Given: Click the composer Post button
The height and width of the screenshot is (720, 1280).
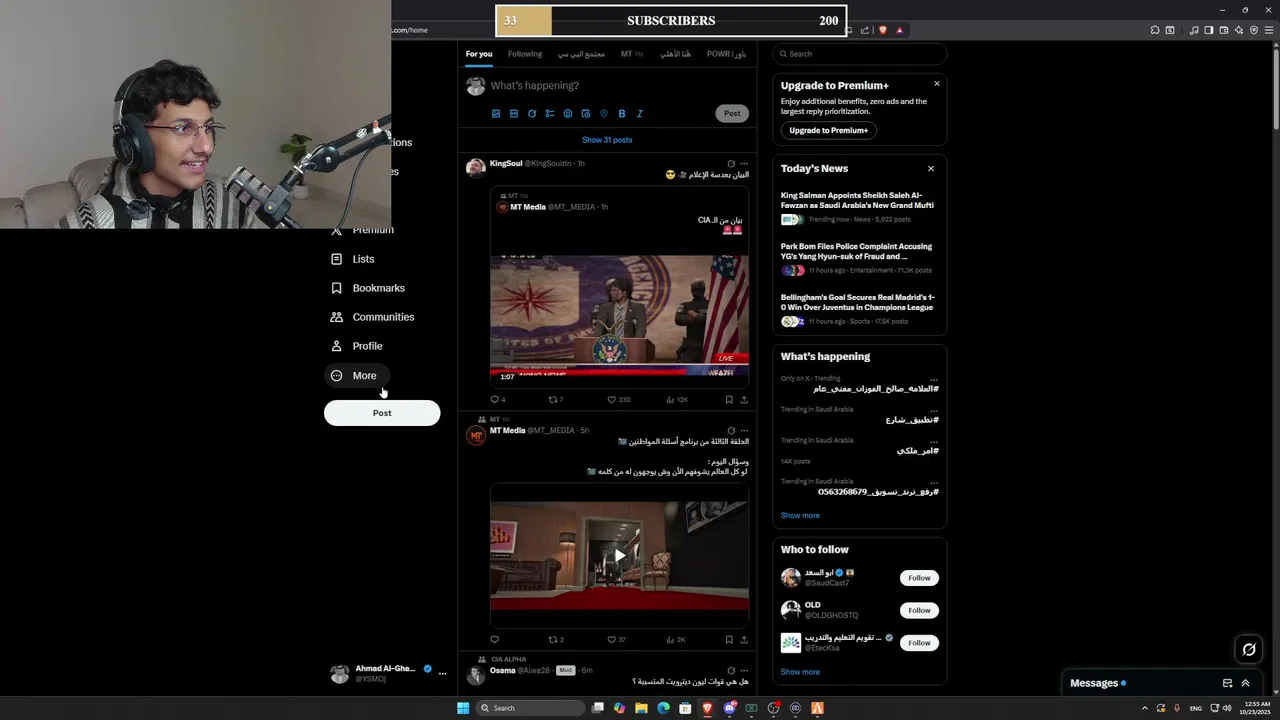Looking at the screenshot, I should 732,114.
